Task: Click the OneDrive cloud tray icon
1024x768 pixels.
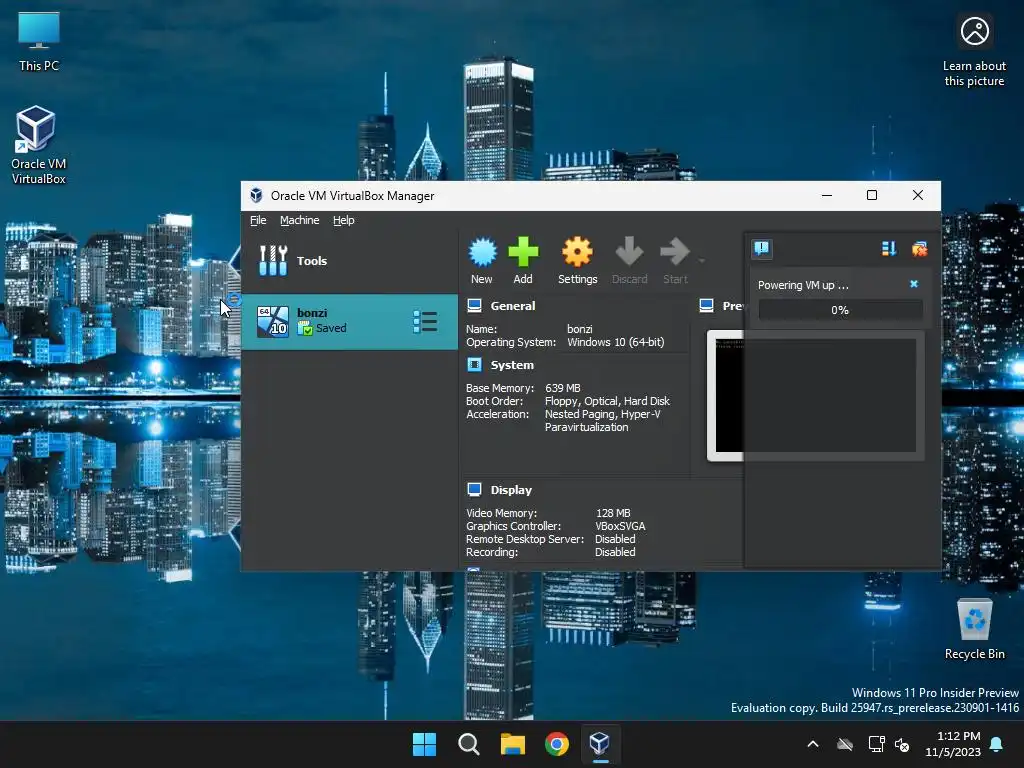Action: (845, 744)
